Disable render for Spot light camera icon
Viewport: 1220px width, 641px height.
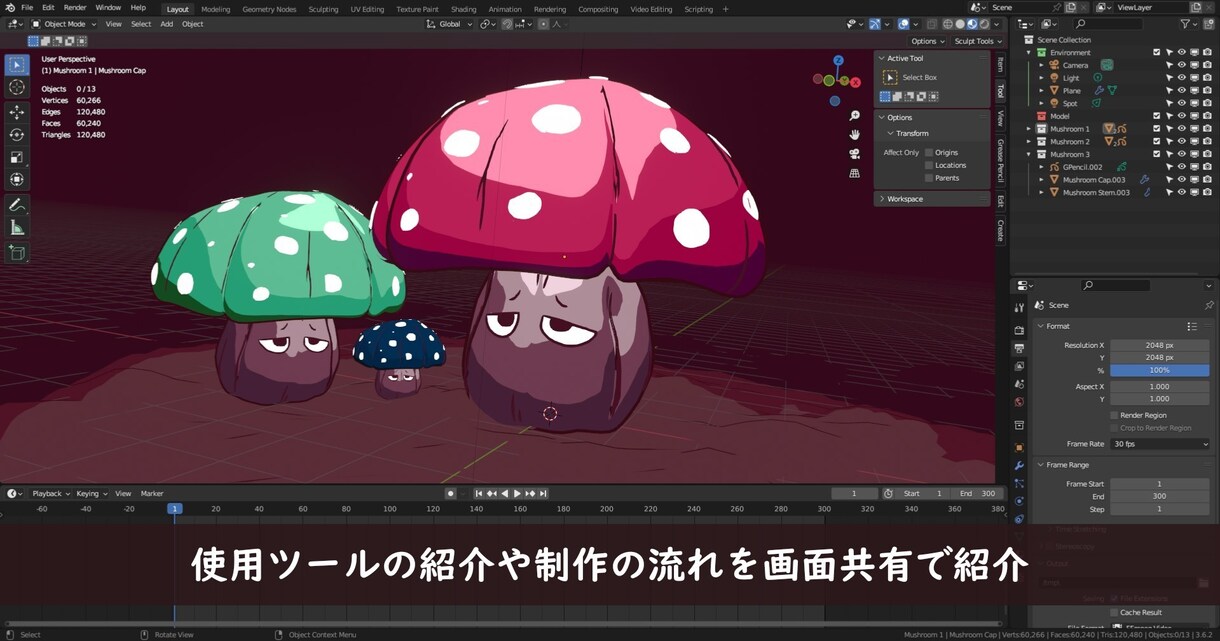tap(1207, 103)
